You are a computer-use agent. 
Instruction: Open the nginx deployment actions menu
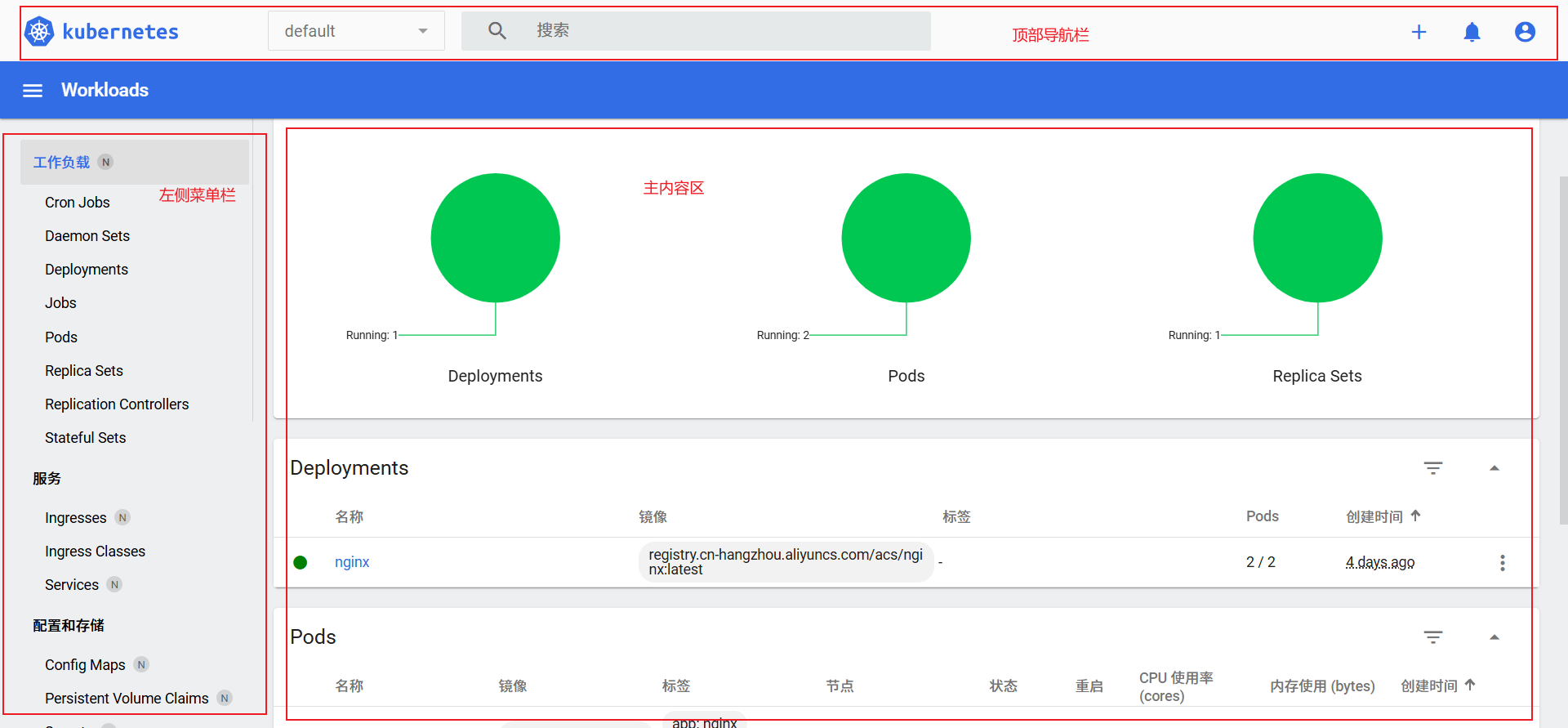[1502, 563]
